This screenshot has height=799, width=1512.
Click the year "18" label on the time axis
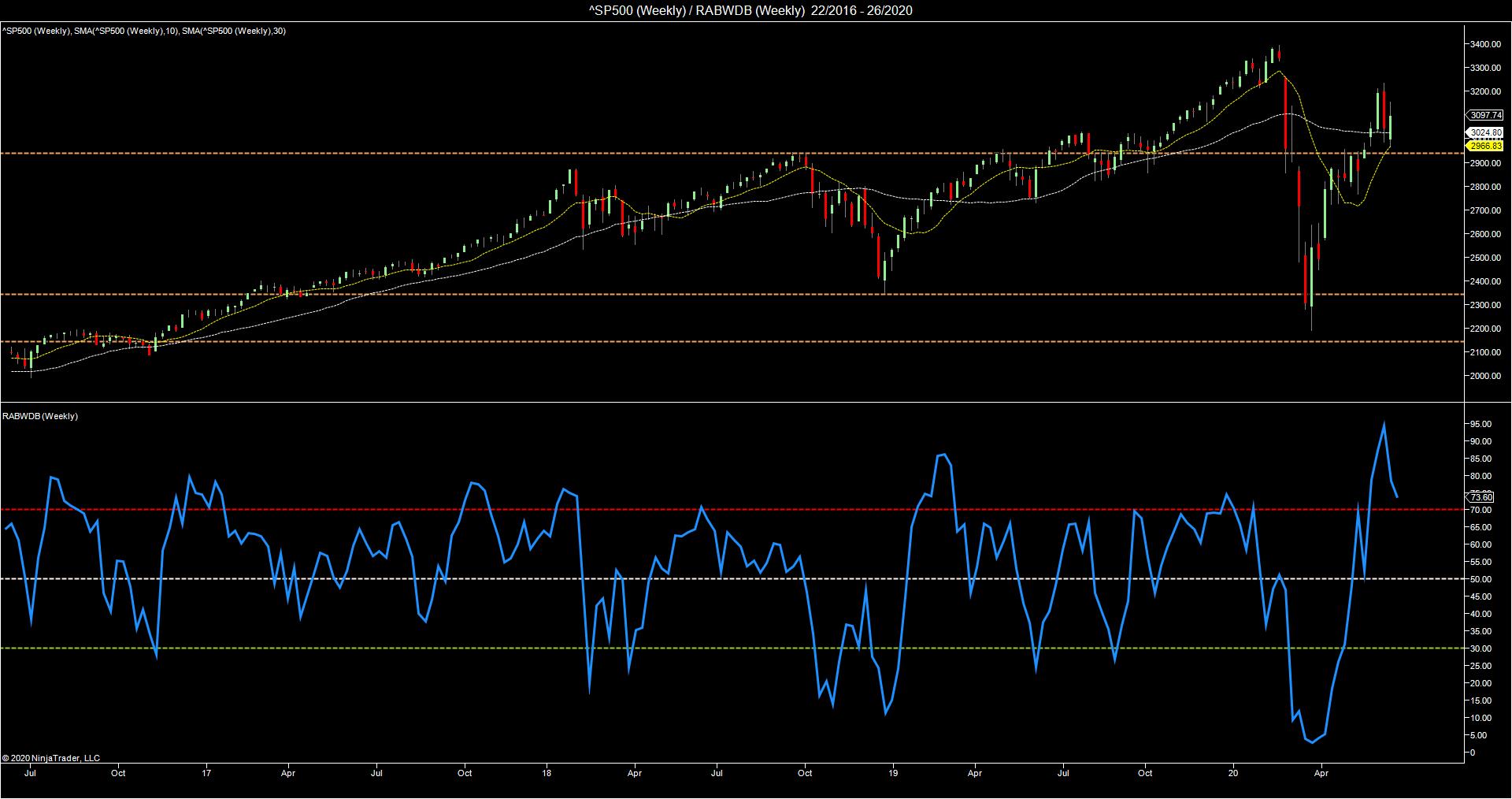[547, 773]
